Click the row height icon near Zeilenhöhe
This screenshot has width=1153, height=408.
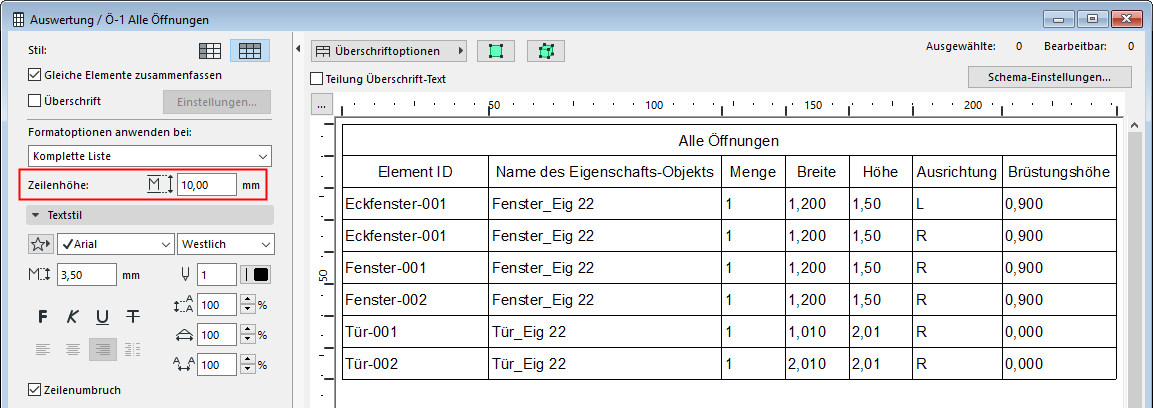pyautogui.click(x=159, y=185)
